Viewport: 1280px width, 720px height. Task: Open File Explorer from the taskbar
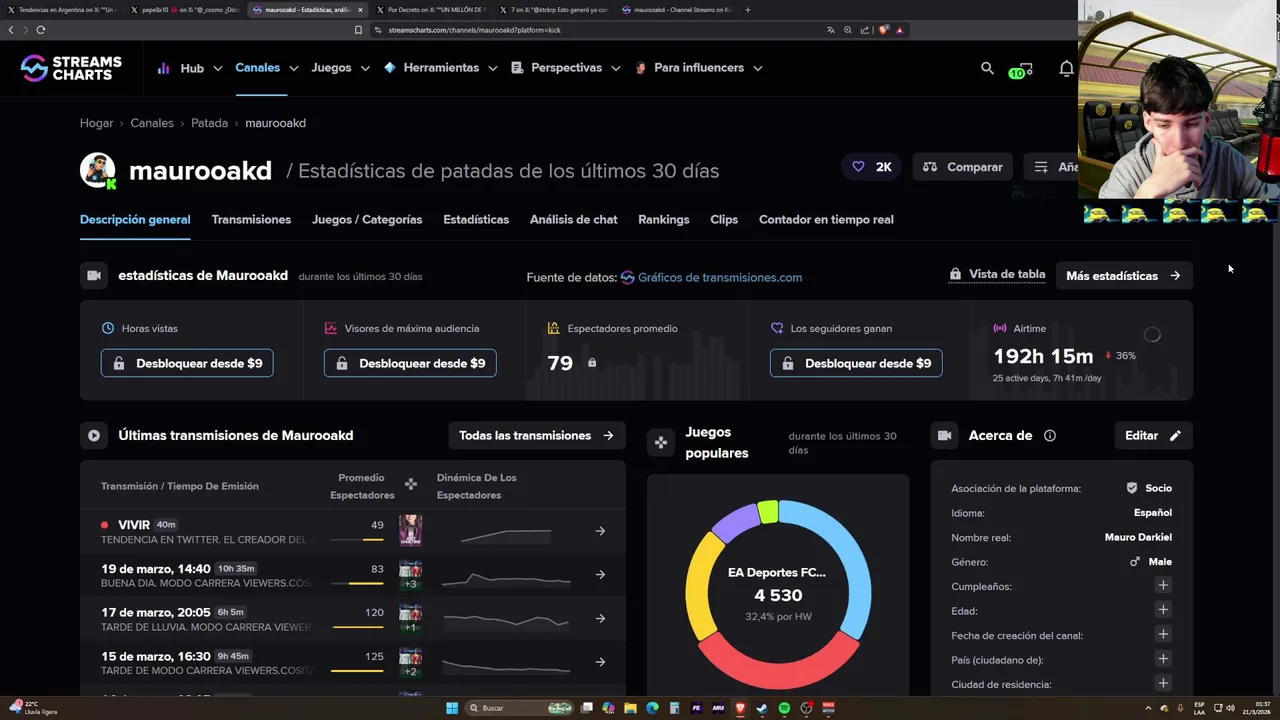pyautogui.click(x=631, y=708)
